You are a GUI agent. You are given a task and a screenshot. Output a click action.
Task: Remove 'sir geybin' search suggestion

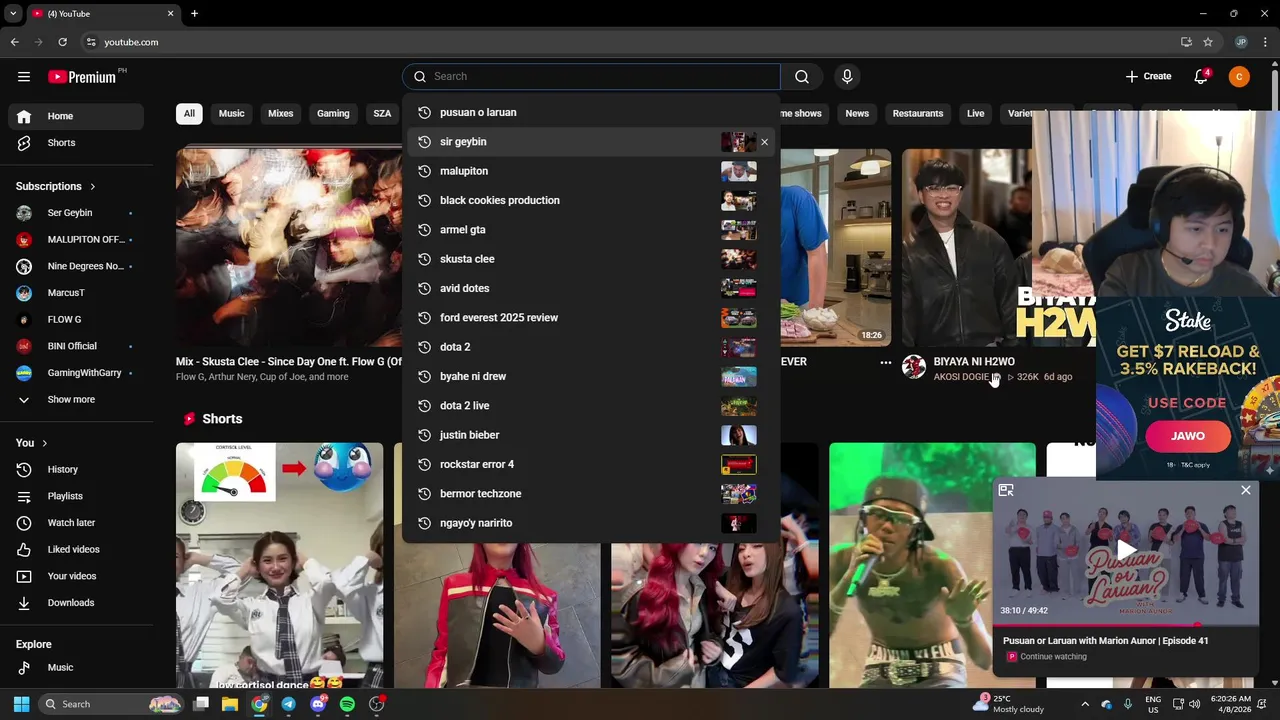point(765,142)
